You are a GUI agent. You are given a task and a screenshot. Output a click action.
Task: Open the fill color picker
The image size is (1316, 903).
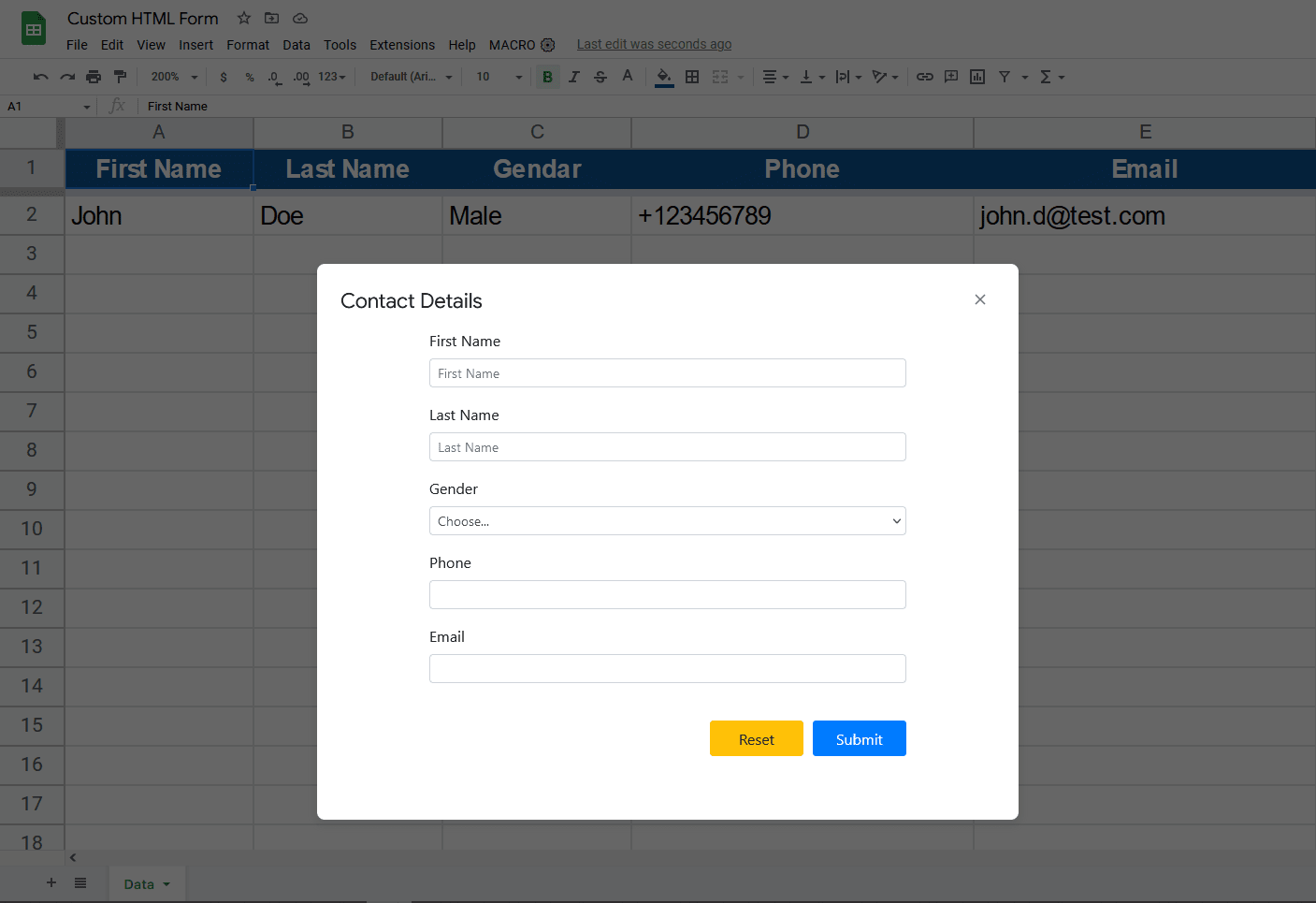[x=664, y=77]
